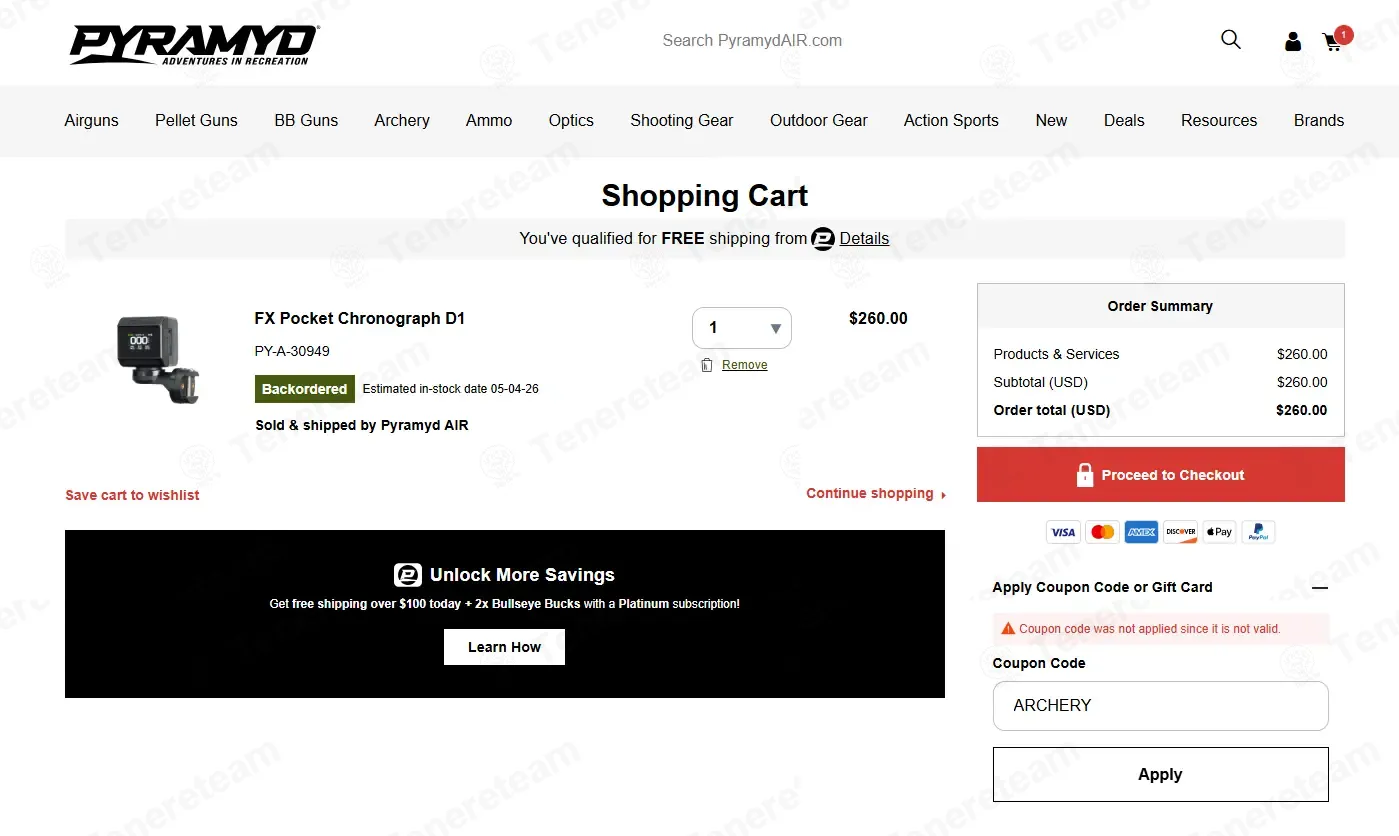Image resolution: width=1399 pixels, height=836 pixels.
Task: Open the Airguns menu
Action: [x=91, y=120]
